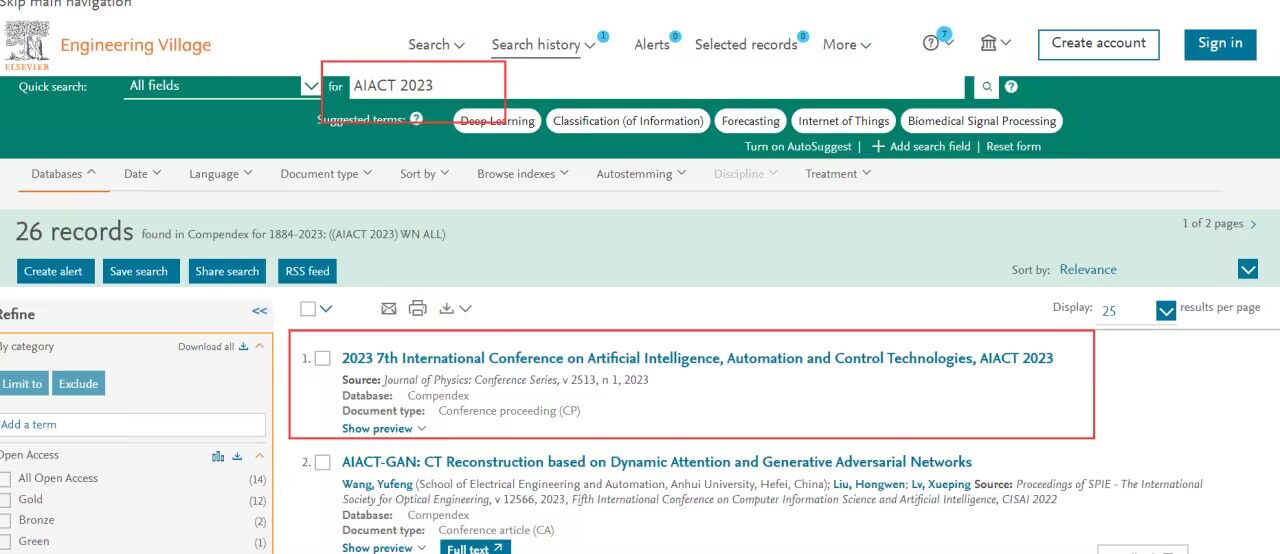
Task: Expand Sort by options tab
Action: [x=424, y=174]
